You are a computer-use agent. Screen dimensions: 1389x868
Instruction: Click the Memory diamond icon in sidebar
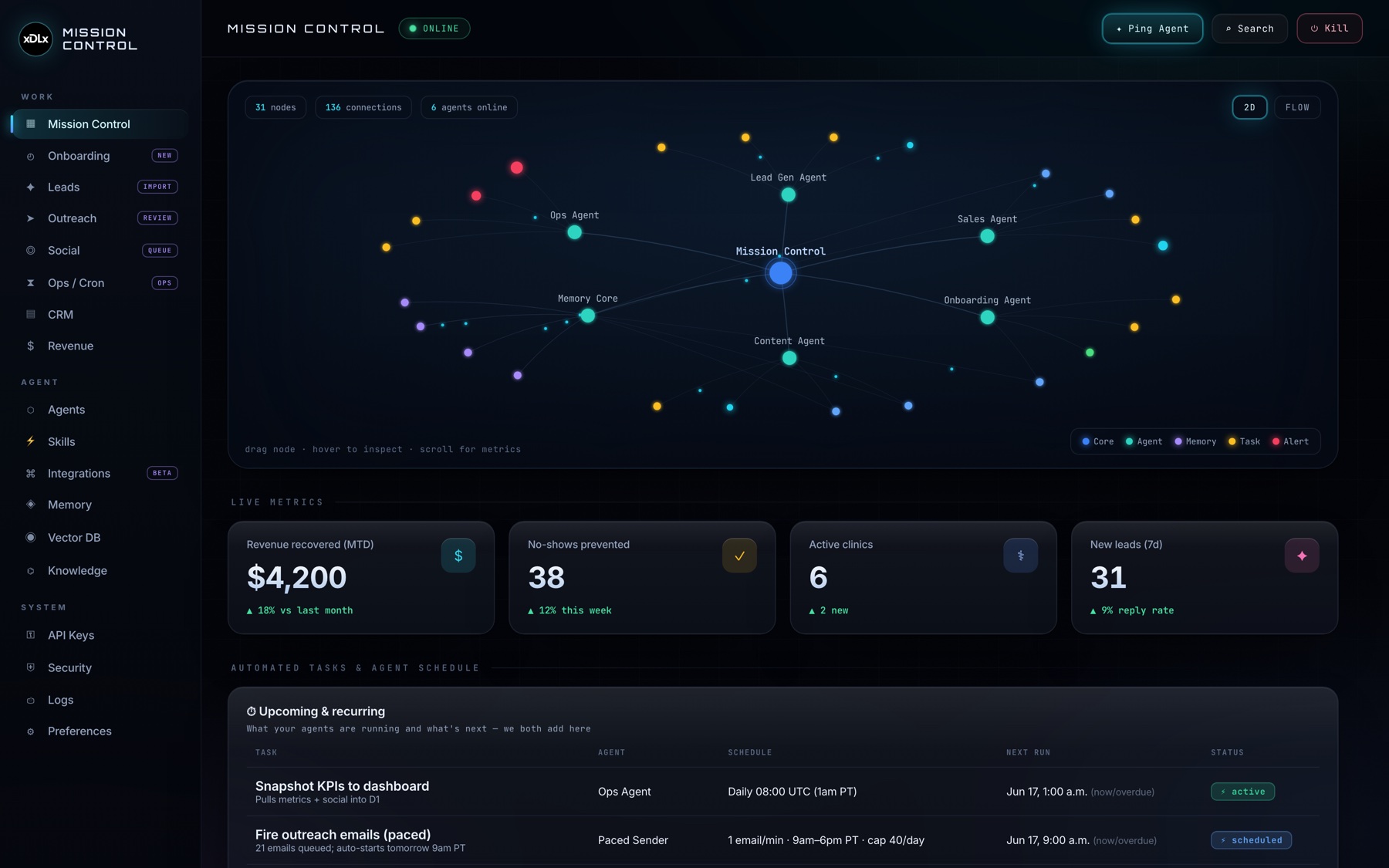[31, 504]
